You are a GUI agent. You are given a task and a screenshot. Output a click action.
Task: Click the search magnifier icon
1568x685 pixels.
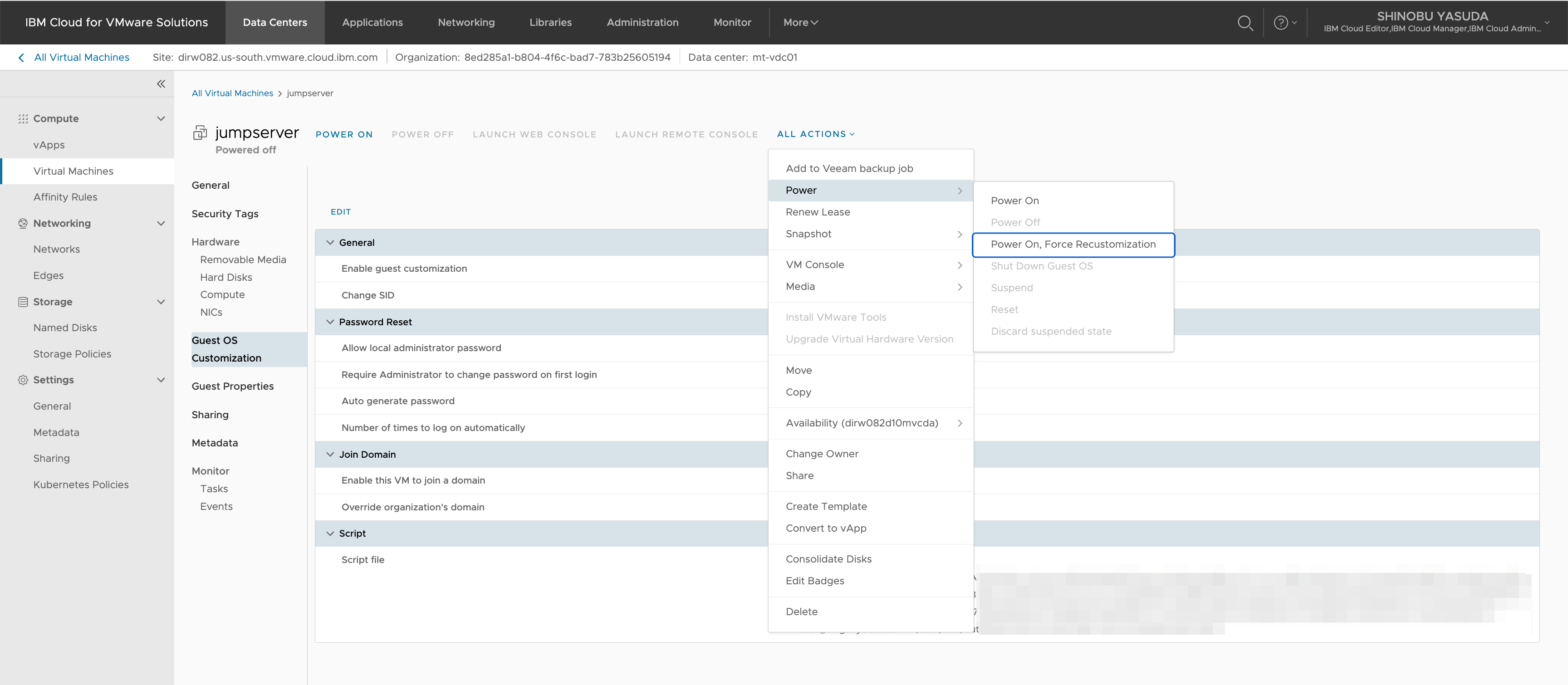click(x=1245, y=23)
